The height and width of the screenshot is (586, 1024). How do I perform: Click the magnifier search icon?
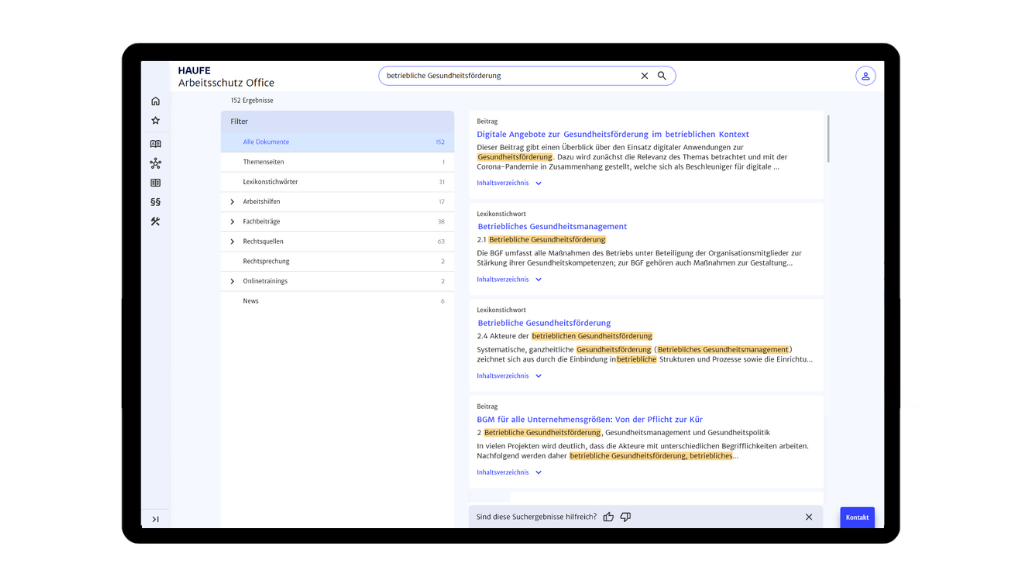click(x=662, y=76)
